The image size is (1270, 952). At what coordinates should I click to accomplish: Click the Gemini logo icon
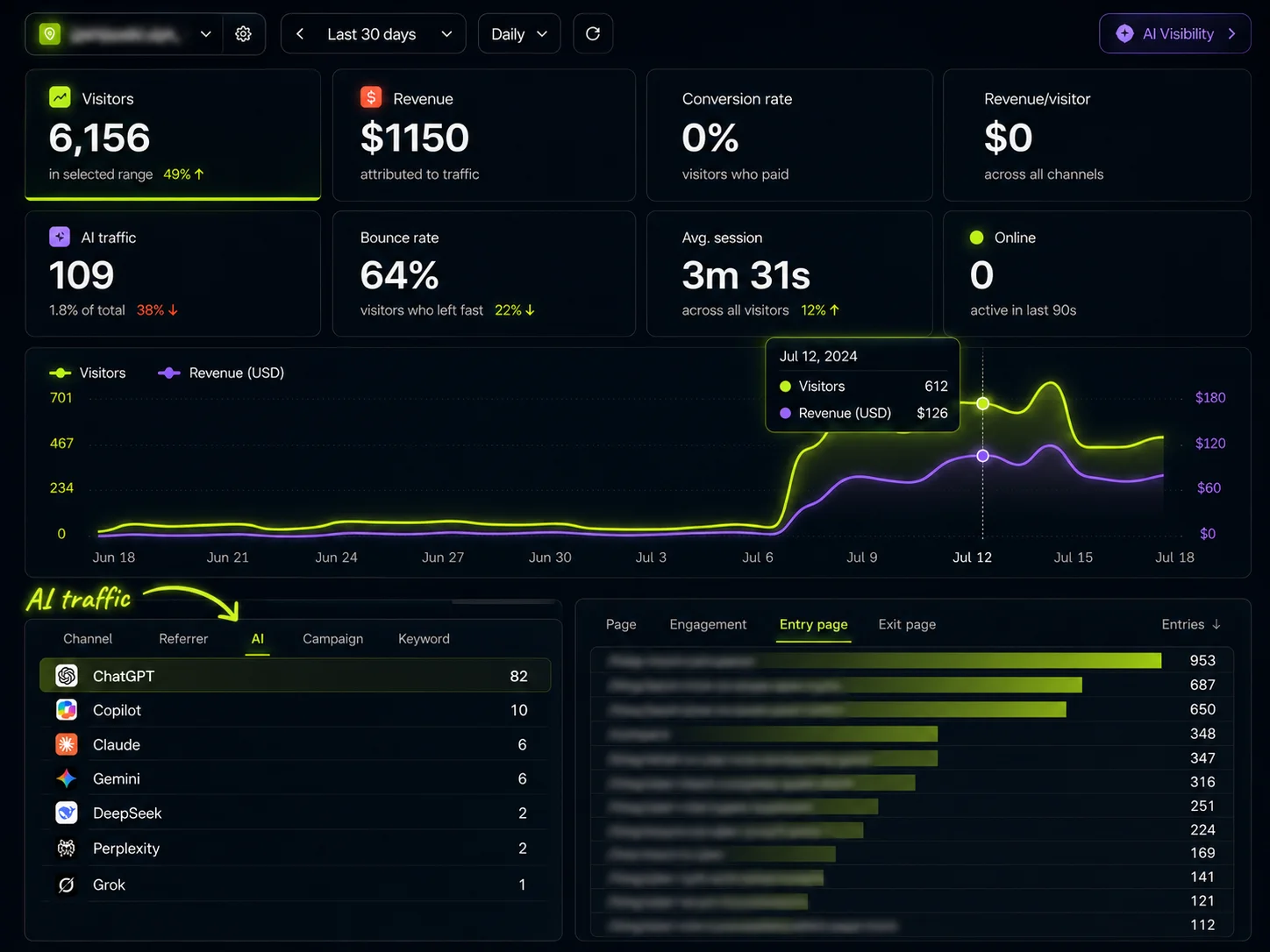coord(67,778)
